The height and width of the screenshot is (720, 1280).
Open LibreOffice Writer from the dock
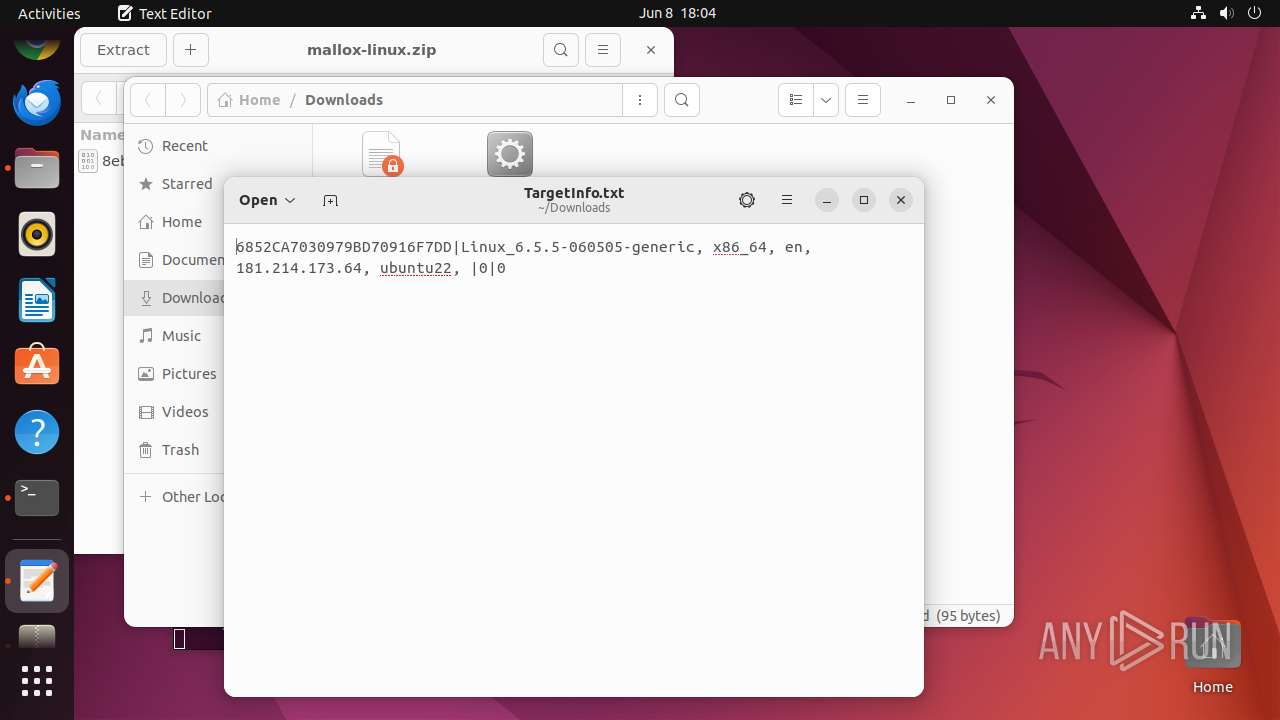[37, 300]
